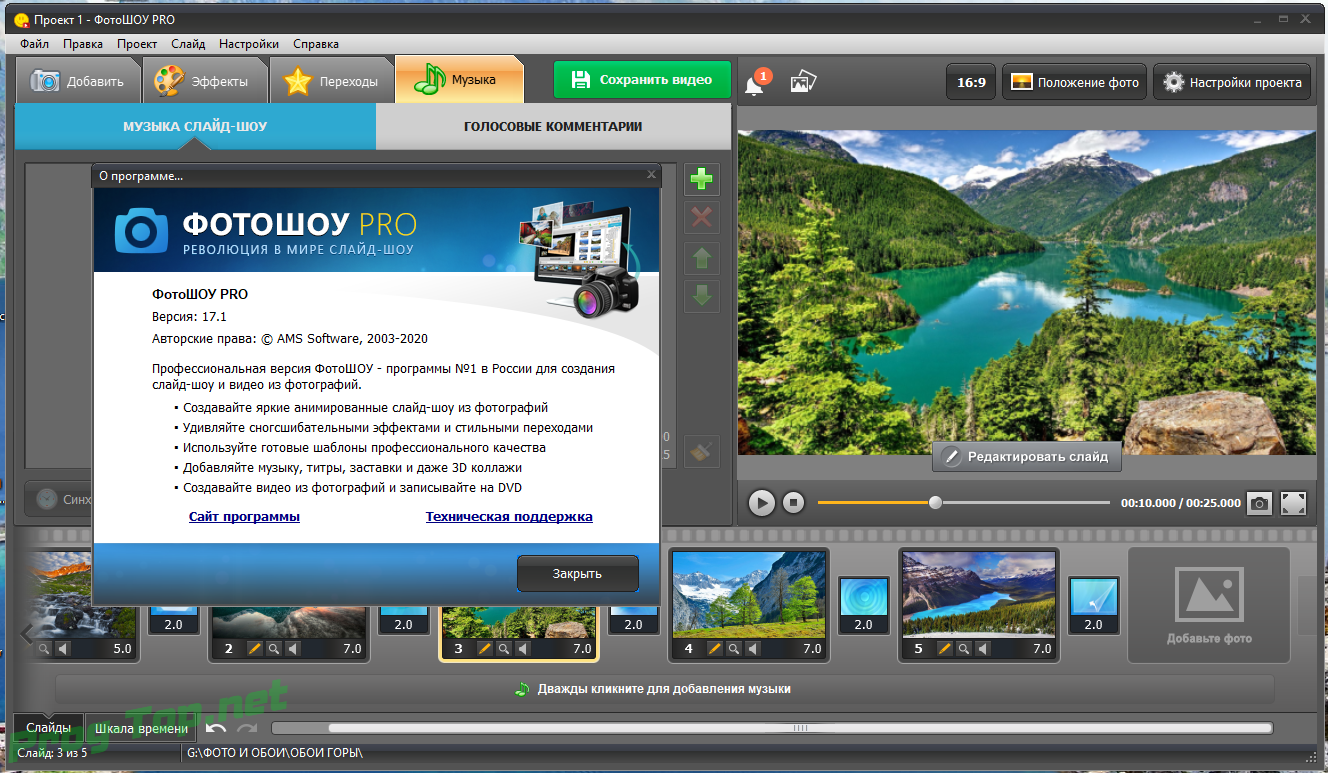Open Настройки проекта
This screenshot has height=773, width=1328.
[1232, 83]
